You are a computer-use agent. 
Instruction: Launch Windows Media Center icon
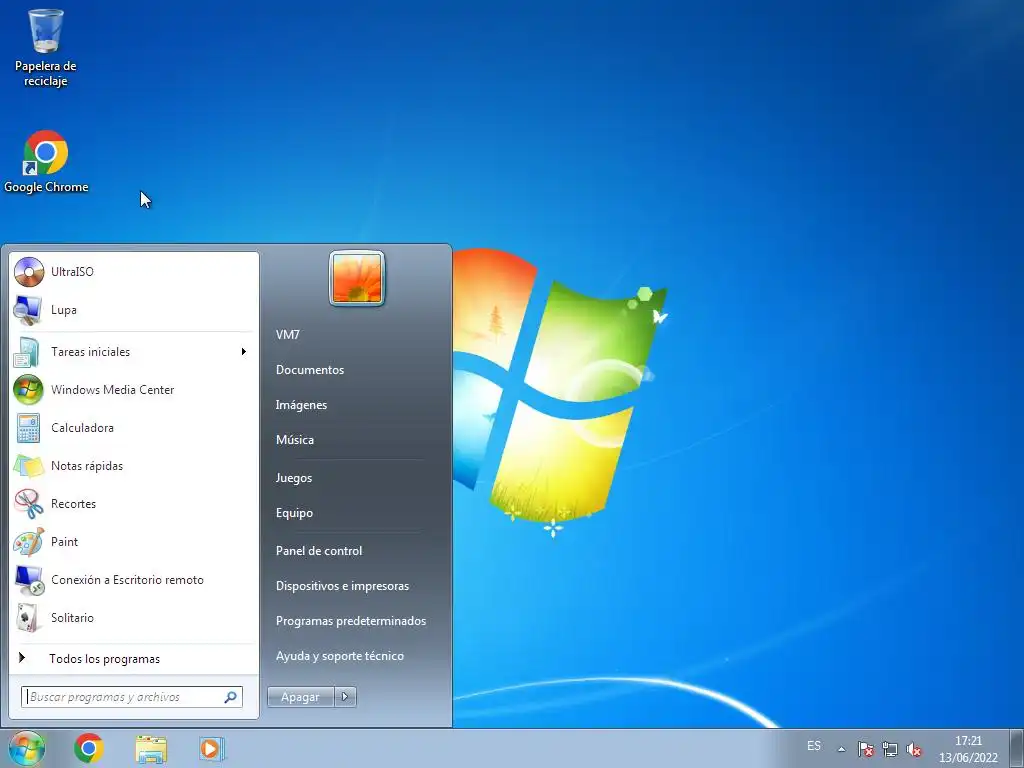(28, 390)
